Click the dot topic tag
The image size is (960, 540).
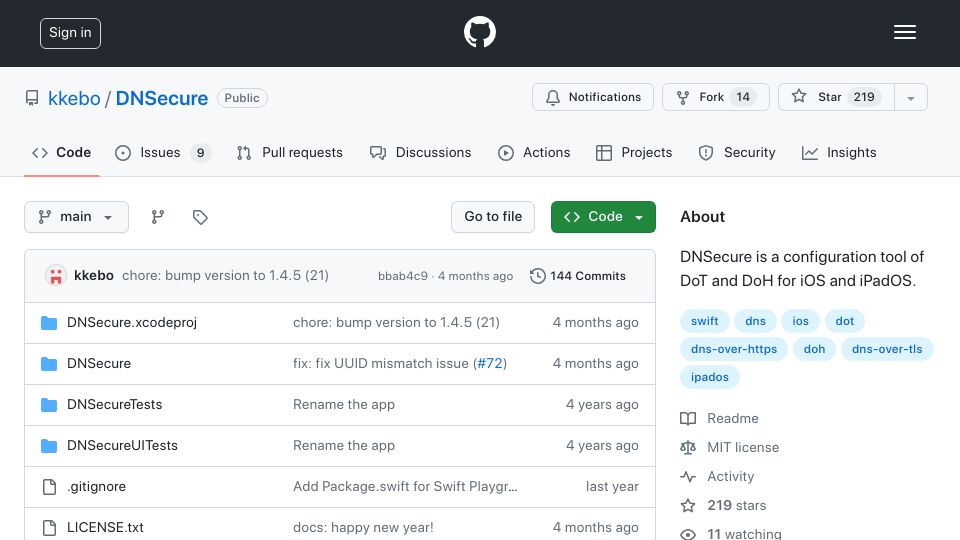(x=844, y=321)
